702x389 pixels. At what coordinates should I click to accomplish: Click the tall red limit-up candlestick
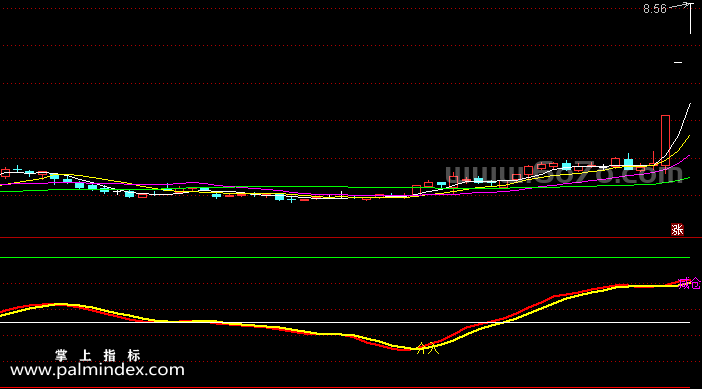tap(665, 140)
